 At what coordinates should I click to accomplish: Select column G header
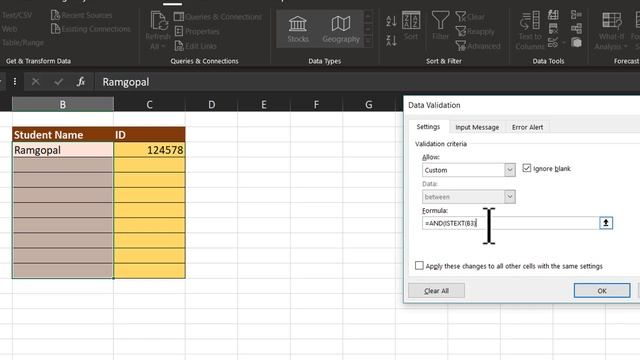click(x=369, y=104)
